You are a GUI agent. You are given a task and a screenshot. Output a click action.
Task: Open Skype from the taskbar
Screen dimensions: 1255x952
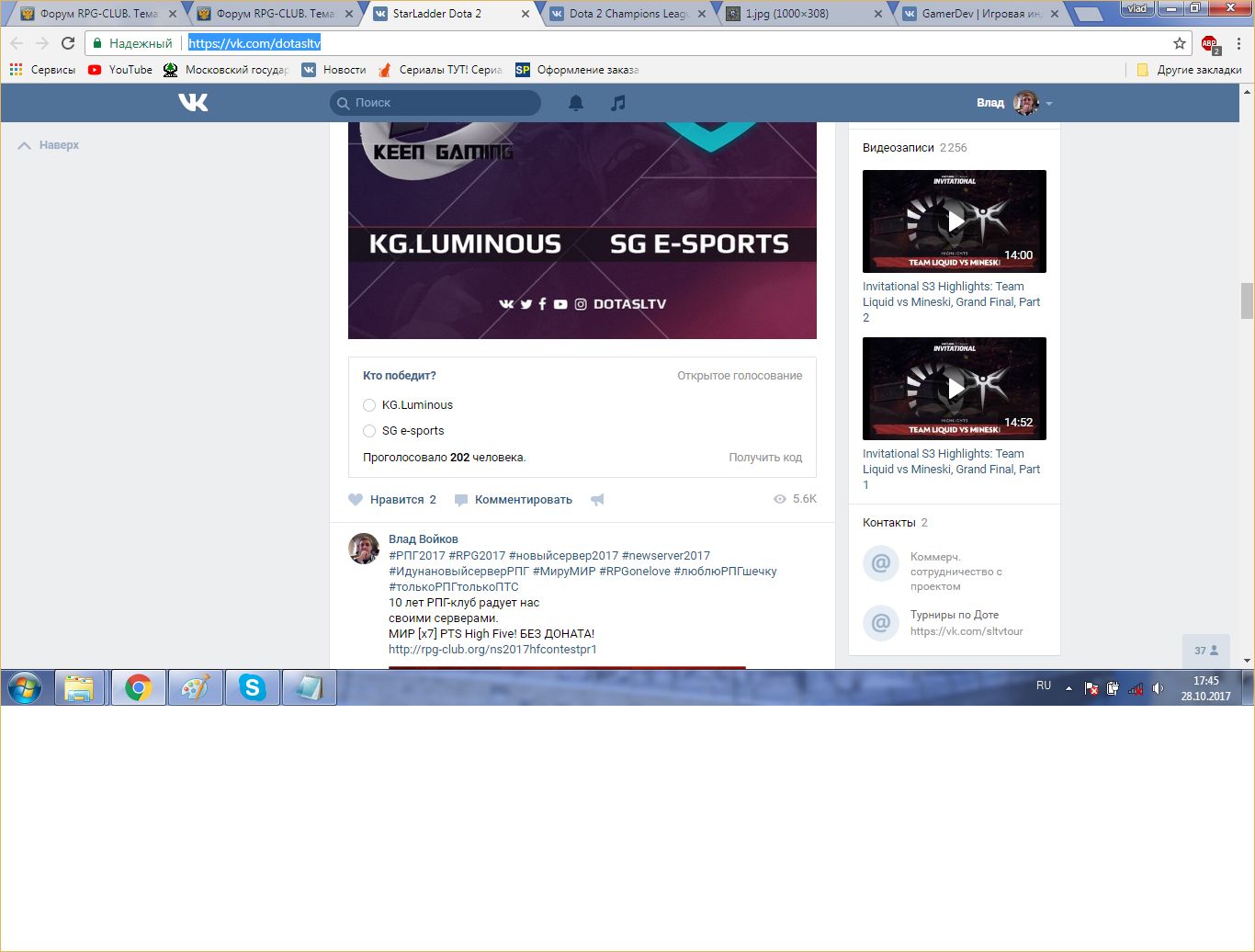pos(253,687)
